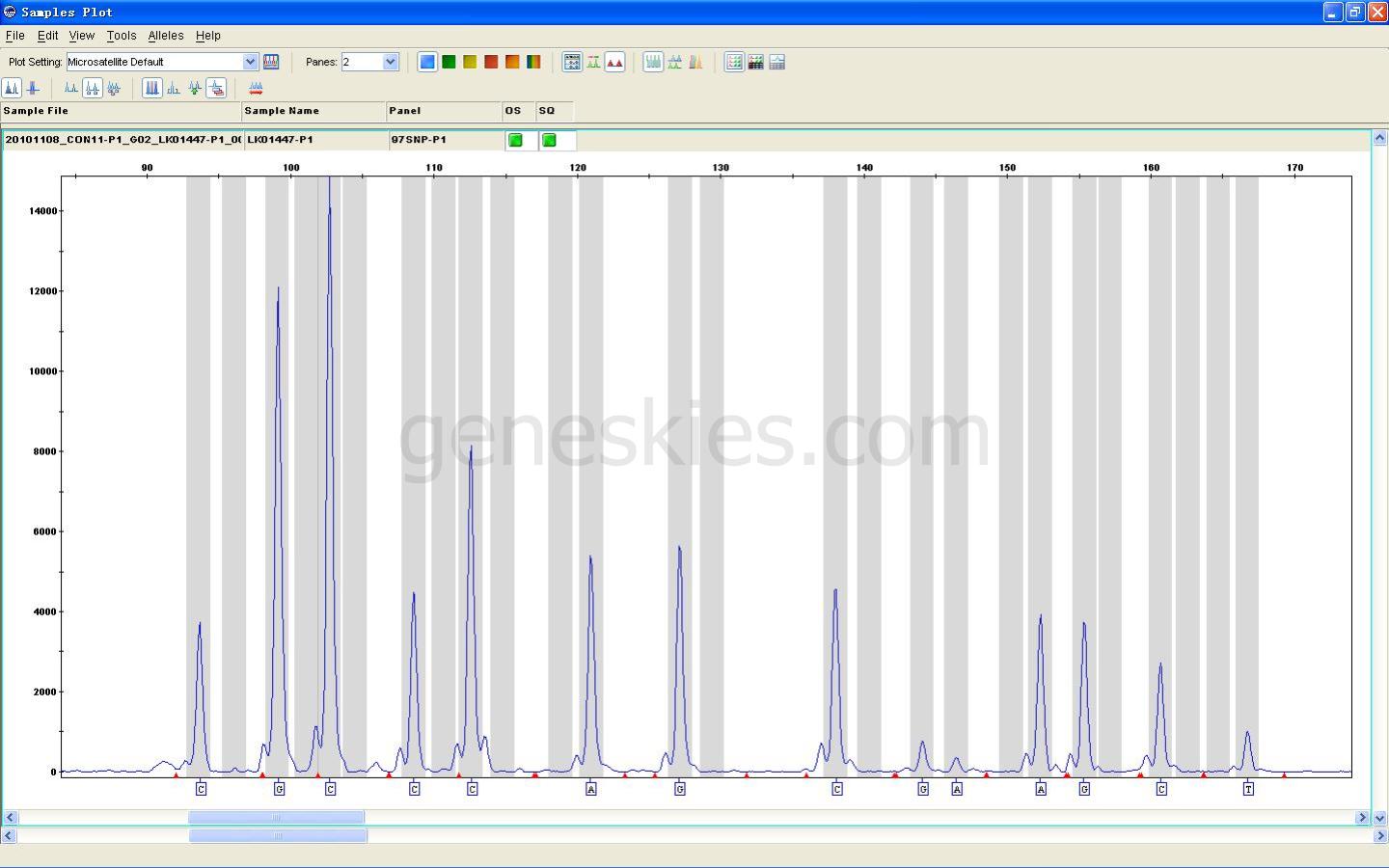Open the Tools menu
The width and height of the screenshot is (1389, 868).
(122, 36)
